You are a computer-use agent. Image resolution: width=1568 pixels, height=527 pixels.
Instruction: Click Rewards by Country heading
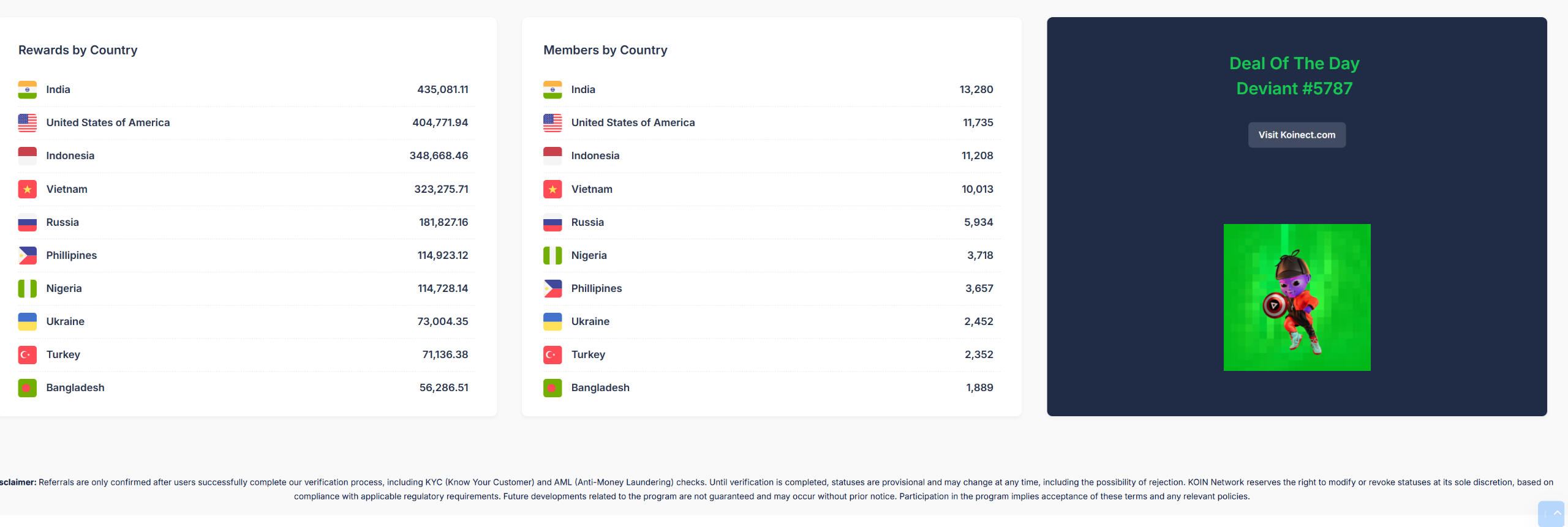click(78, 50)
